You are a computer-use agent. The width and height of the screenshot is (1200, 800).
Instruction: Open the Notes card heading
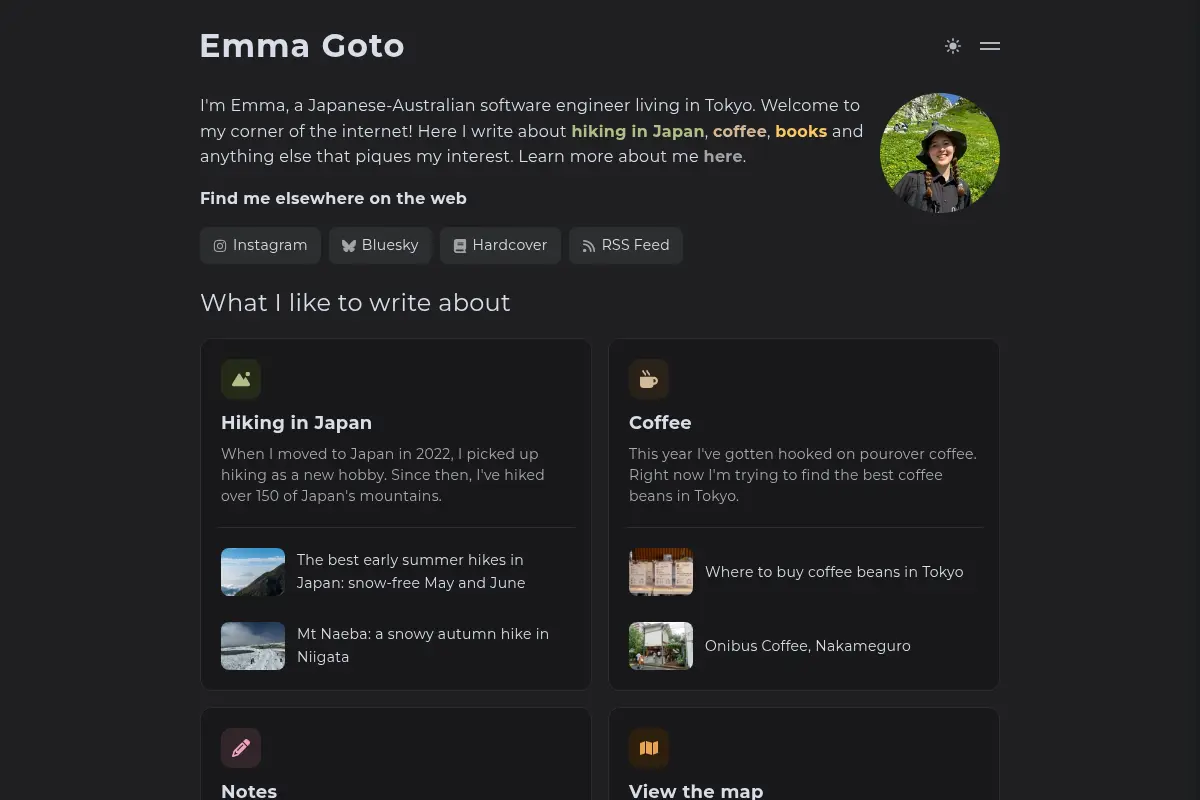pos(249,790)
